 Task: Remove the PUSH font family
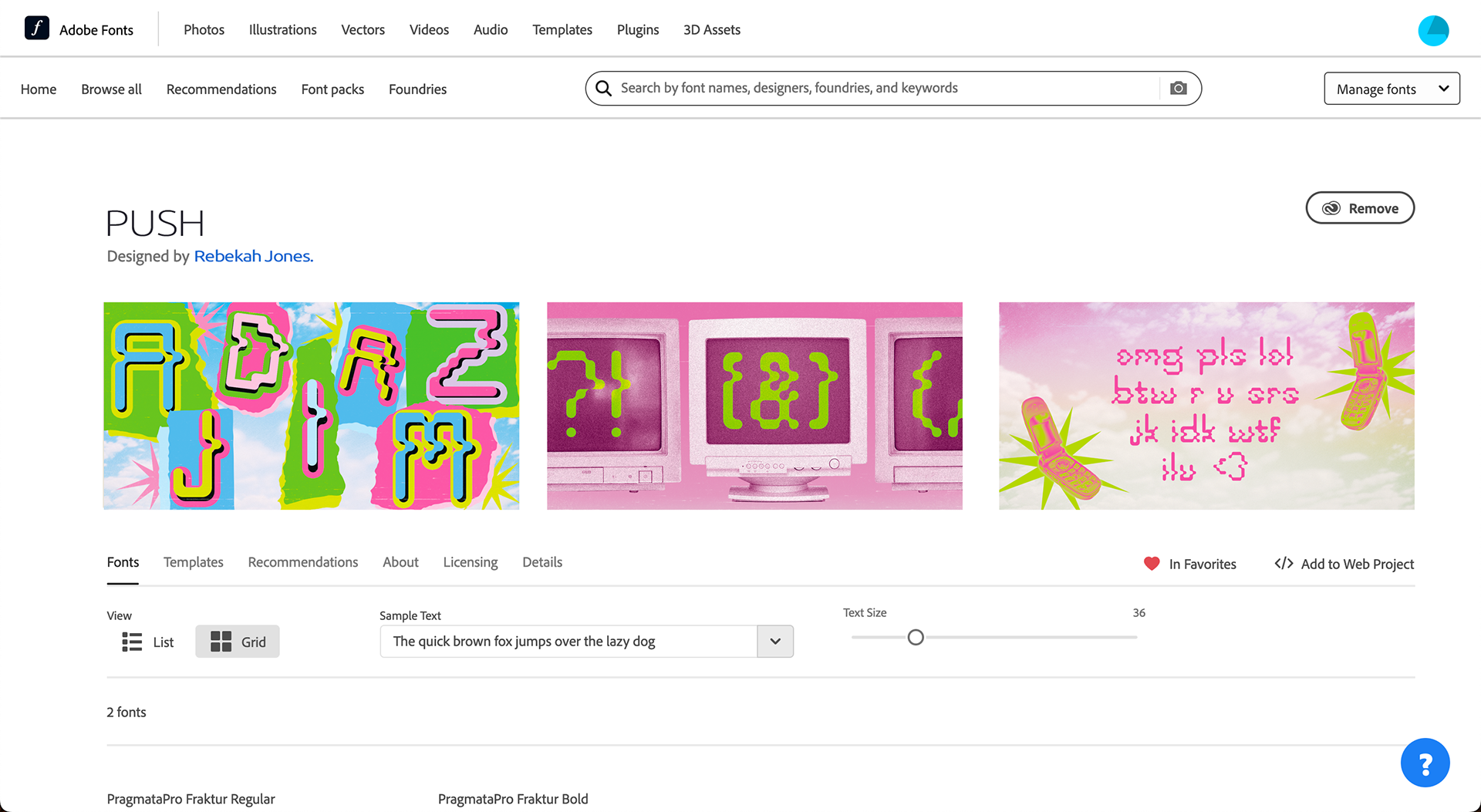click(x=1360, y=208)
